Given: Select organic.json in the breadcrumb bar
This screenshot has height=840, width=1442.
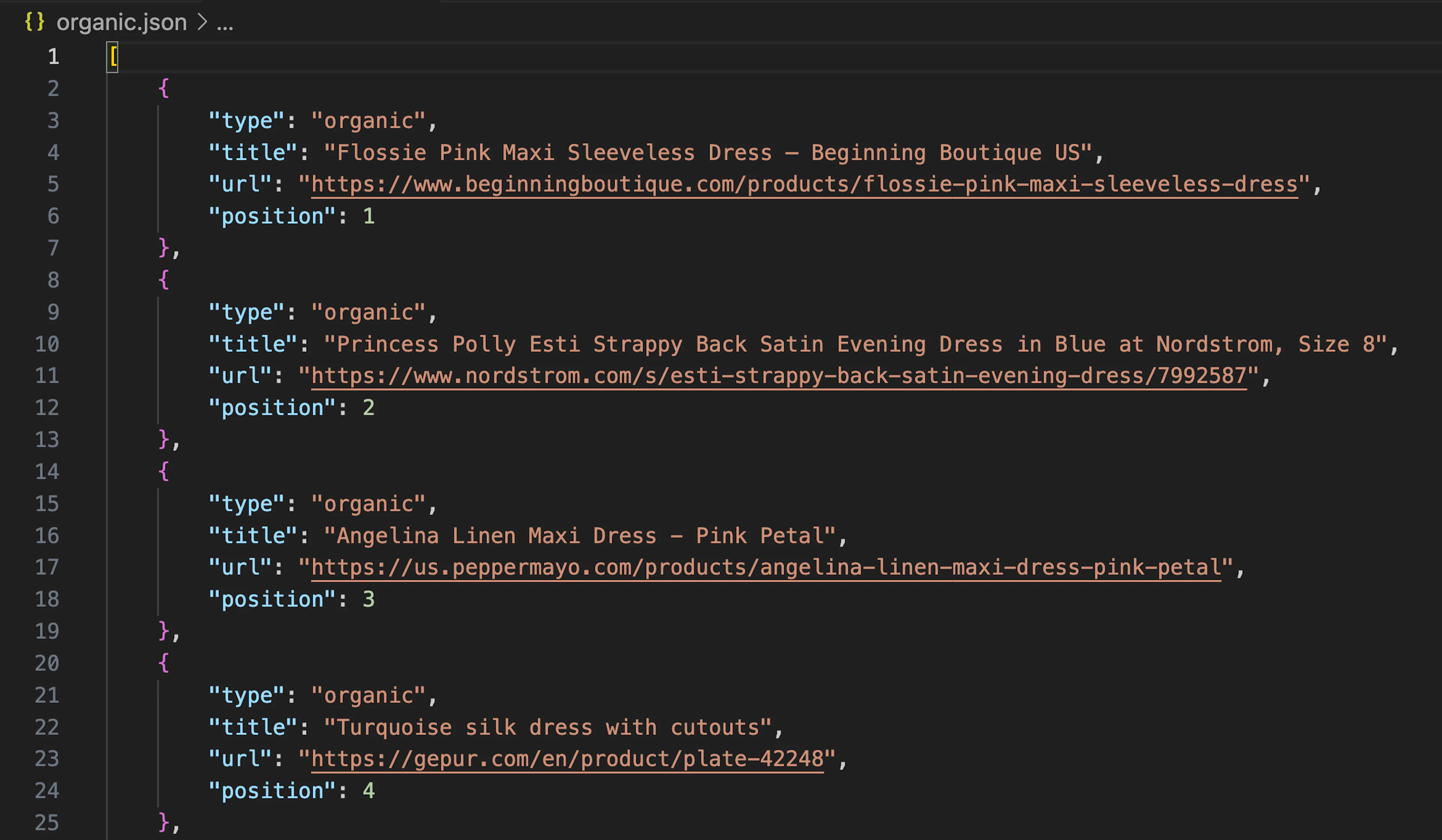Looking at the screenshot, I should pyautogui.click(x=121, y=22).
